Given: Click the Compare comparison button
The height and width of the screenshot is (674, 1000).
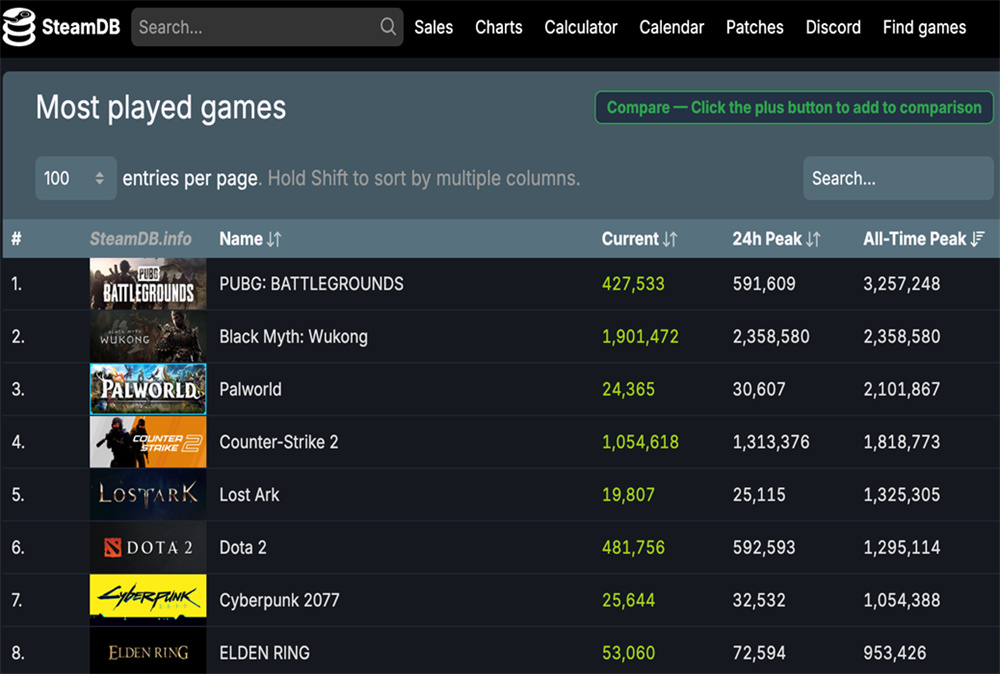Looking at the screenshot, I should (x=794, y=107).
